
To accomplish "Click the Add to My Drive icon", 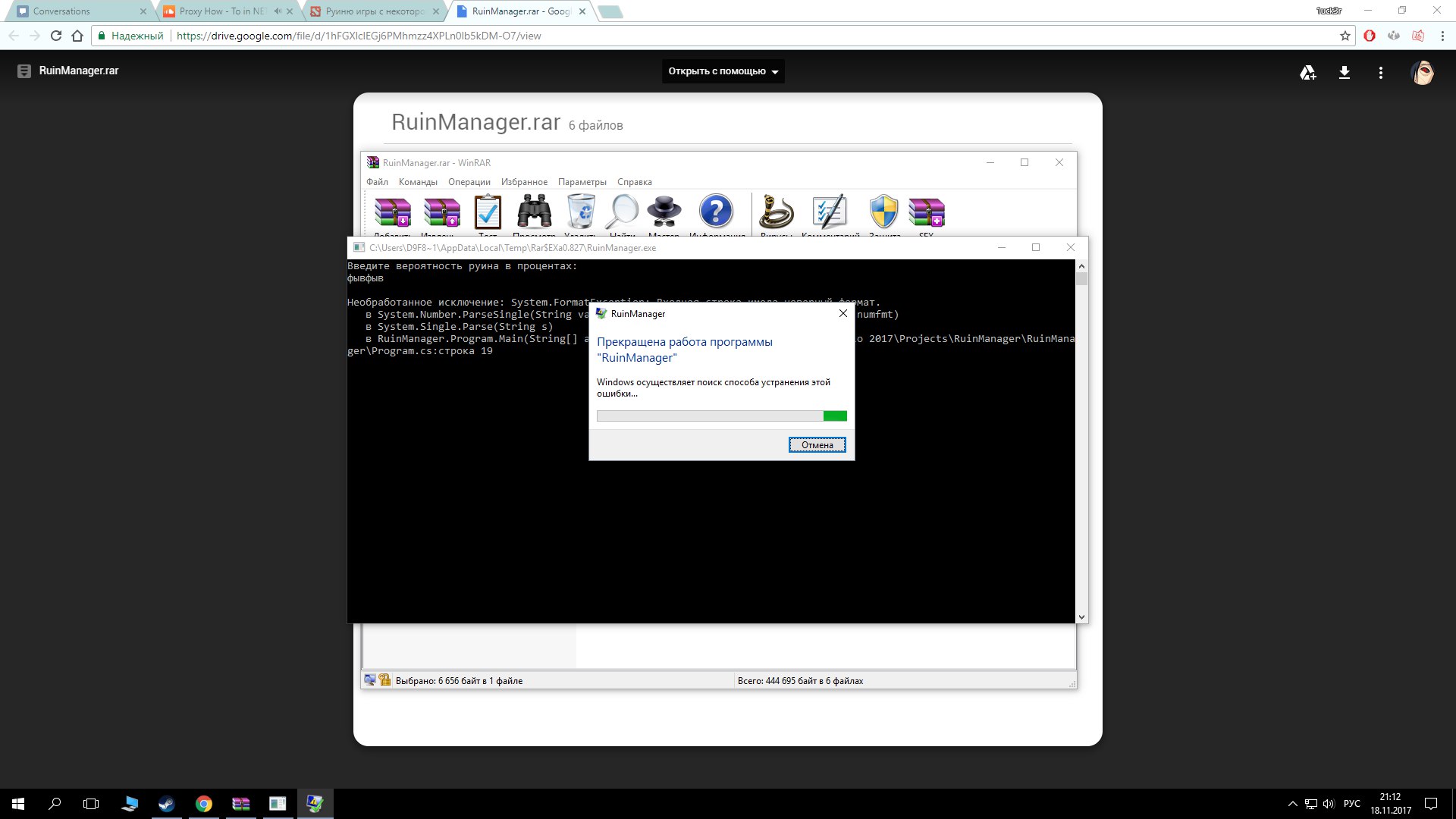I will pyautogui.click(x=1307, y=73).
